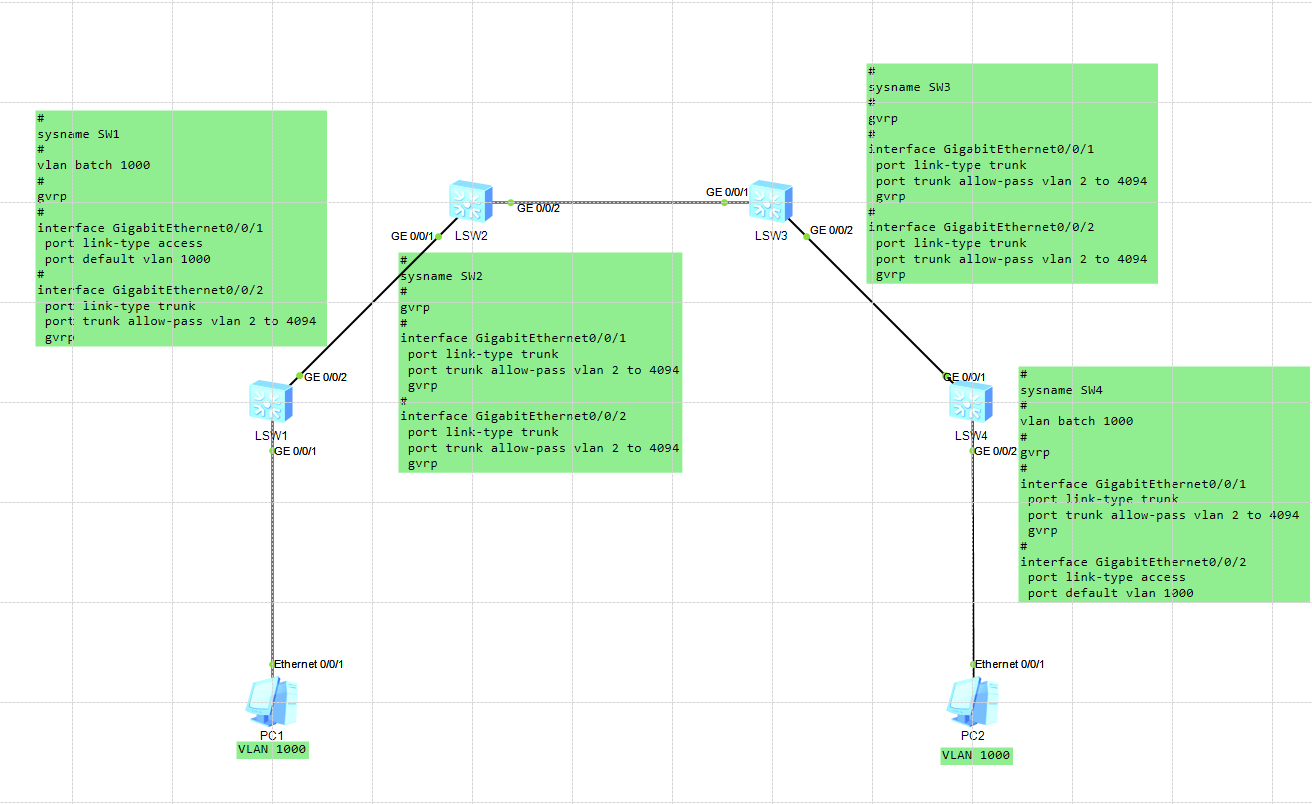
Task: Click the green link indicator on GE 0/0/2 of LSW2
Action: 511,201
